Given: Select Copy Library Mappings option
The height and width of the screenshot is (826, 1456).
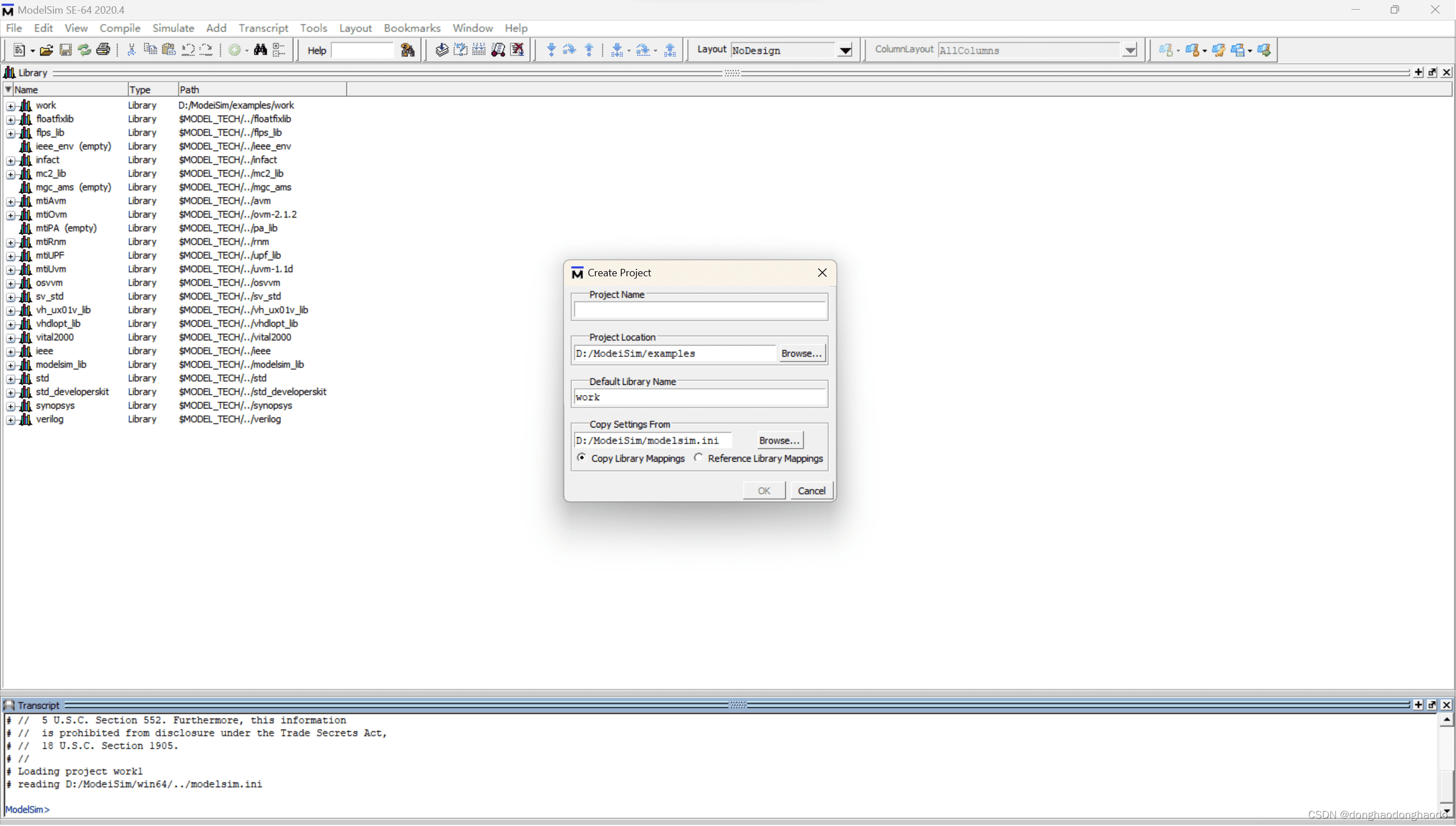Looking at the screenshot, I should (581, 458).
